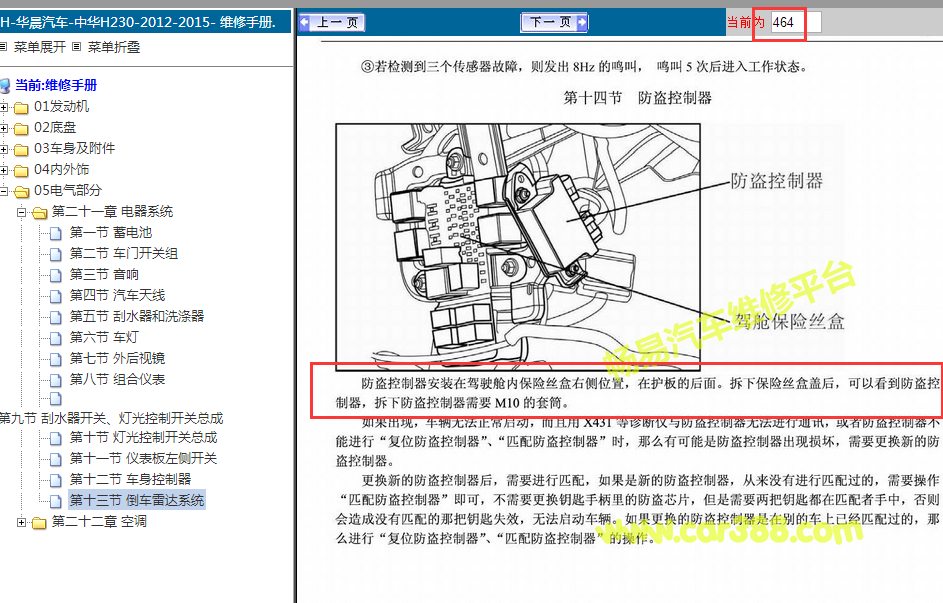Collapse the 05电气部分 folder node

coord(4,192)
